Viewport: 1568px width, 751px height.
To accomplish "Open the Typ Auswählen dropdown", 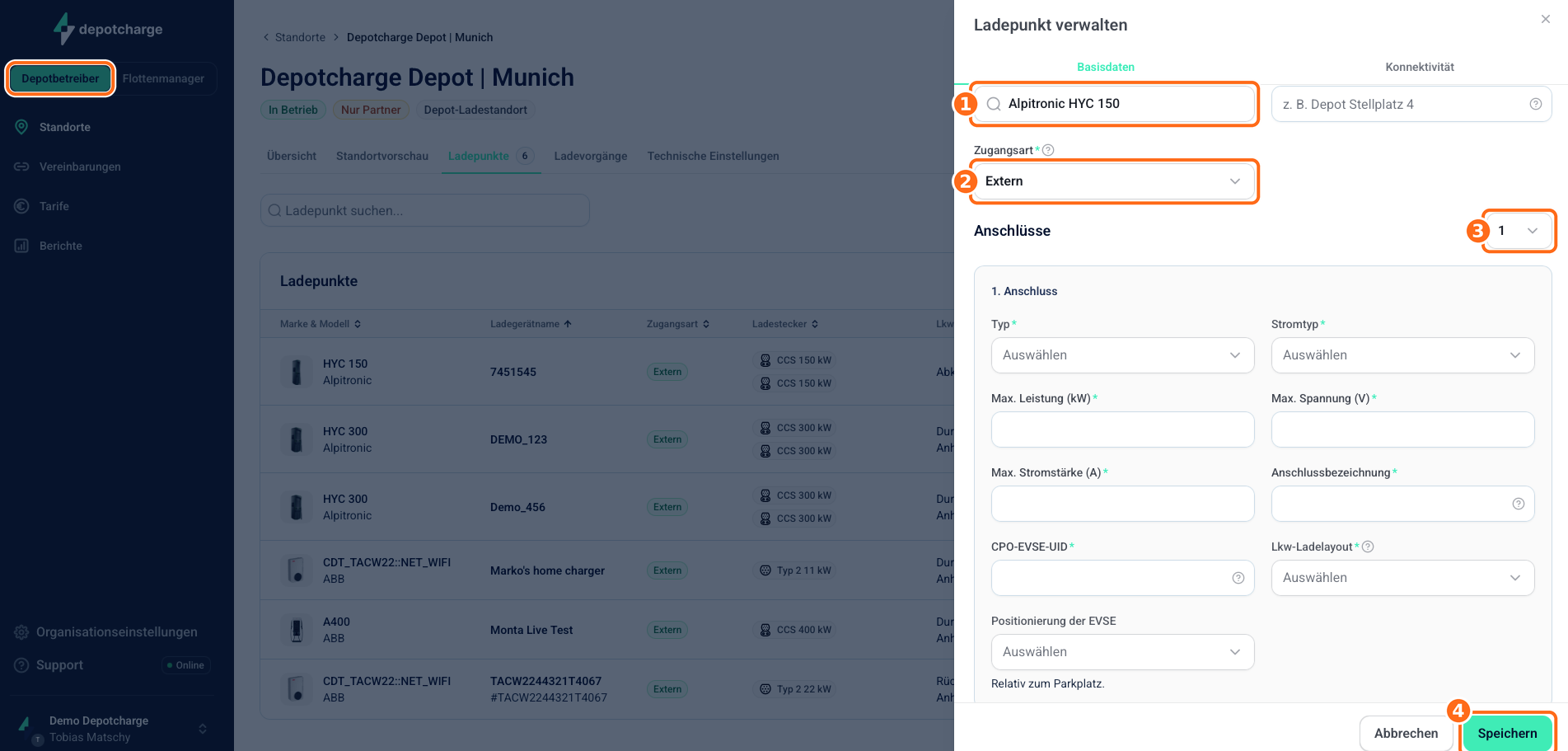I will 1122,355.
